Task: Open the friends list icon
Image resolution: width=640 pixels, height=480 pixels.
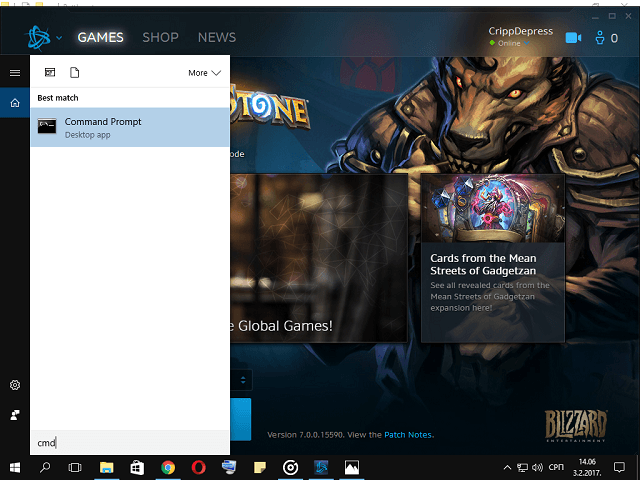Action: pos(600,38)
